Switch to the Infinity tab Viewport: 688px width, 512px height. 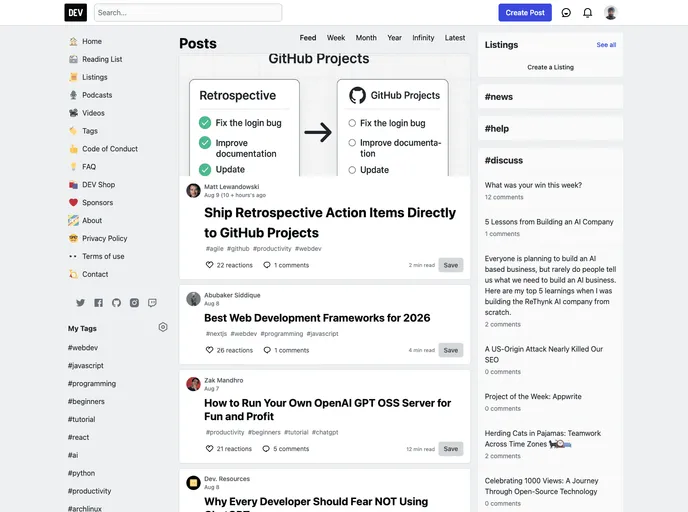[x=423, y=38]
